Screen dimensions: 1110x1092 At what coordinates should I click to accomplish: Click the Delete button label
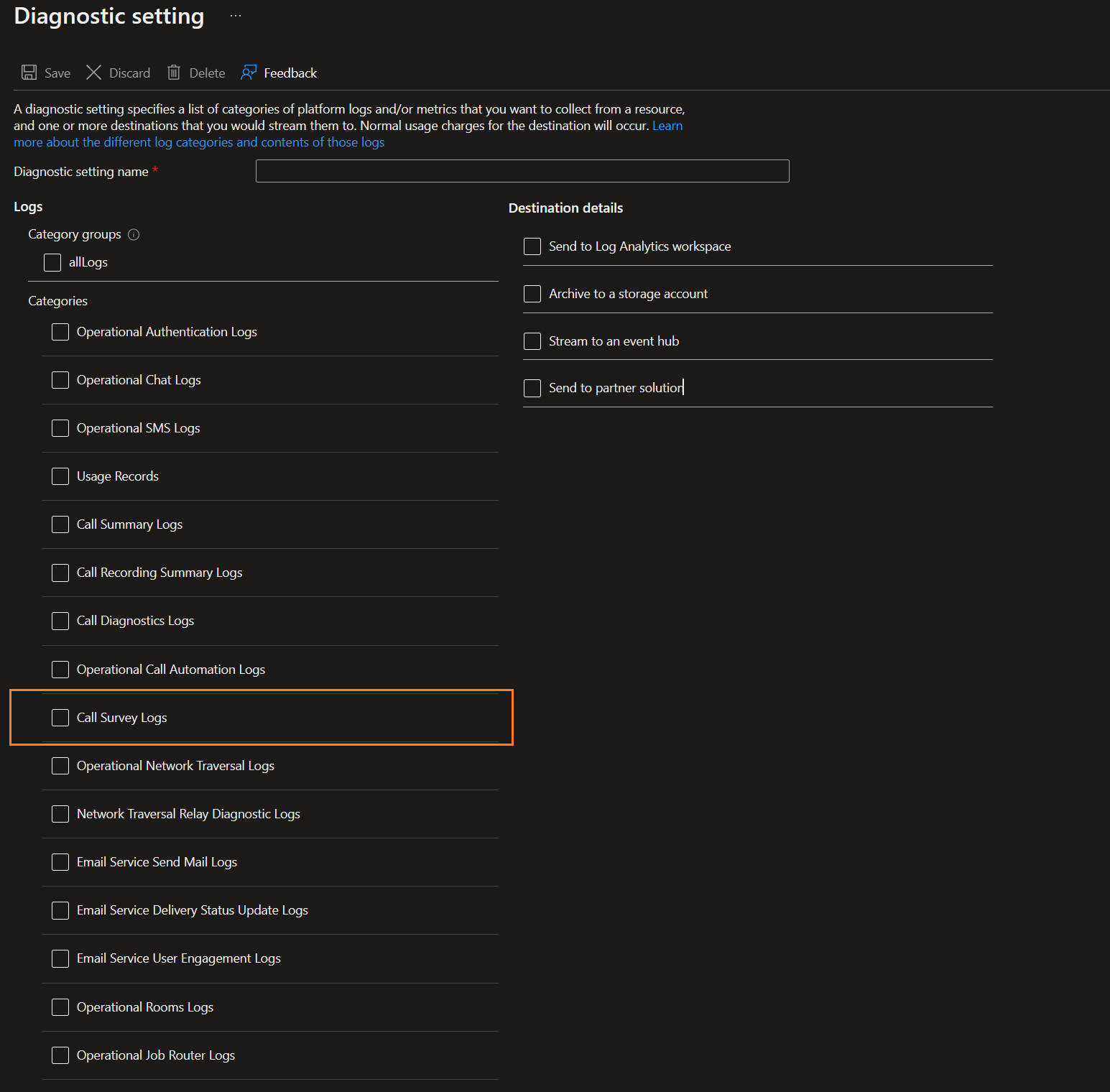pyautogui.click(x=207, y=73)
